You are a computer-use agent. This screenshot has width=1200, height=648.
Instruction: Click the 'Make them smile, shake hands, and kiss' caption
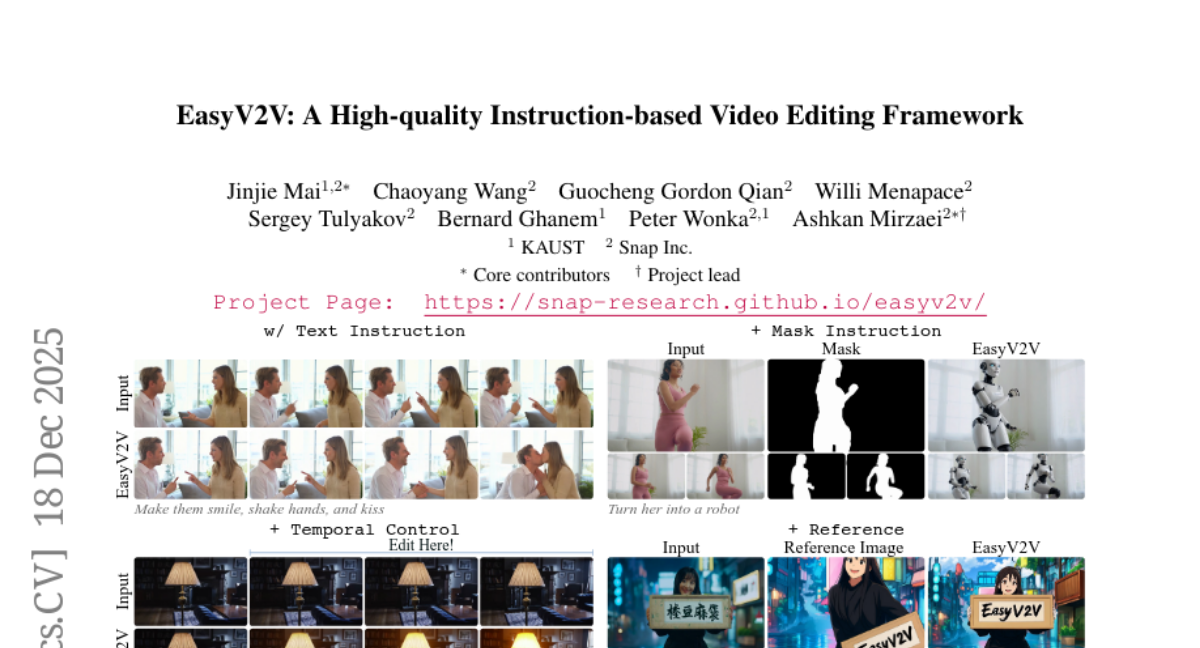tap(259, 509)
